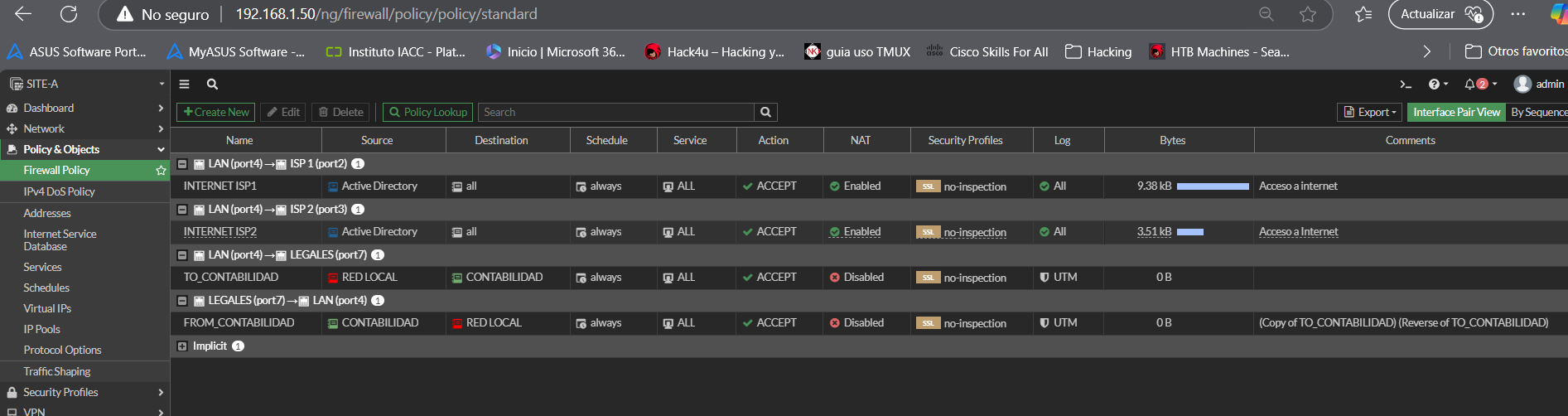Collapse the LAN to ISP 1 group
Screen dimensions: 1568x416
click(x=182, y=164)
